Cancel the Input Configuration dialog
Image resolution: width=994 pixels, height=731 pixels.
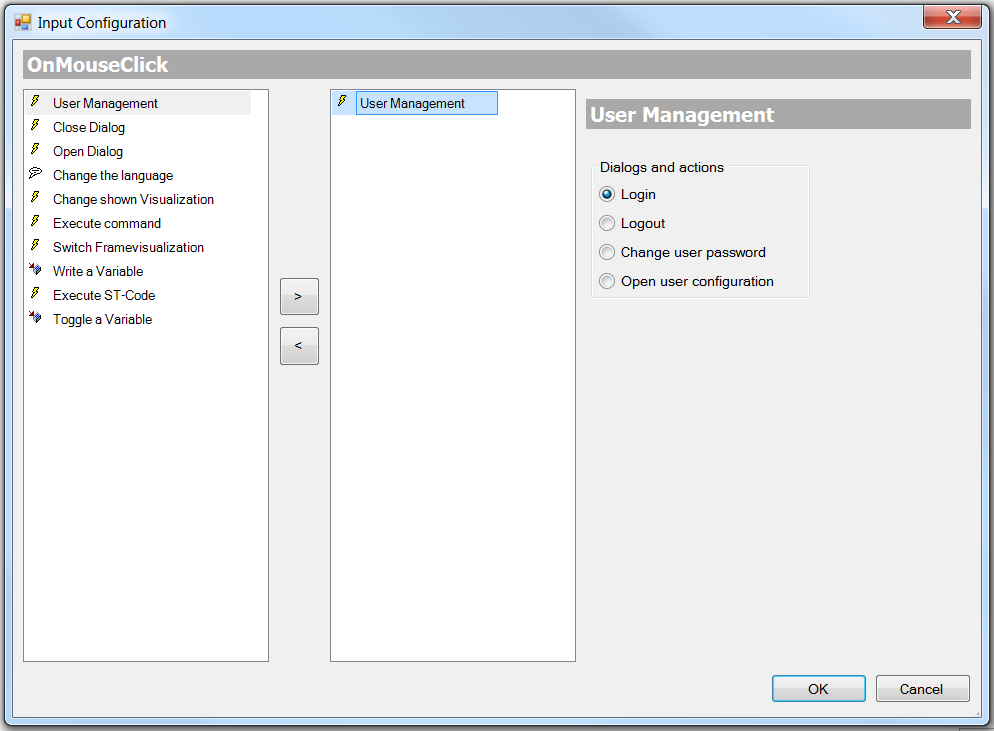(x=922, y=689)
